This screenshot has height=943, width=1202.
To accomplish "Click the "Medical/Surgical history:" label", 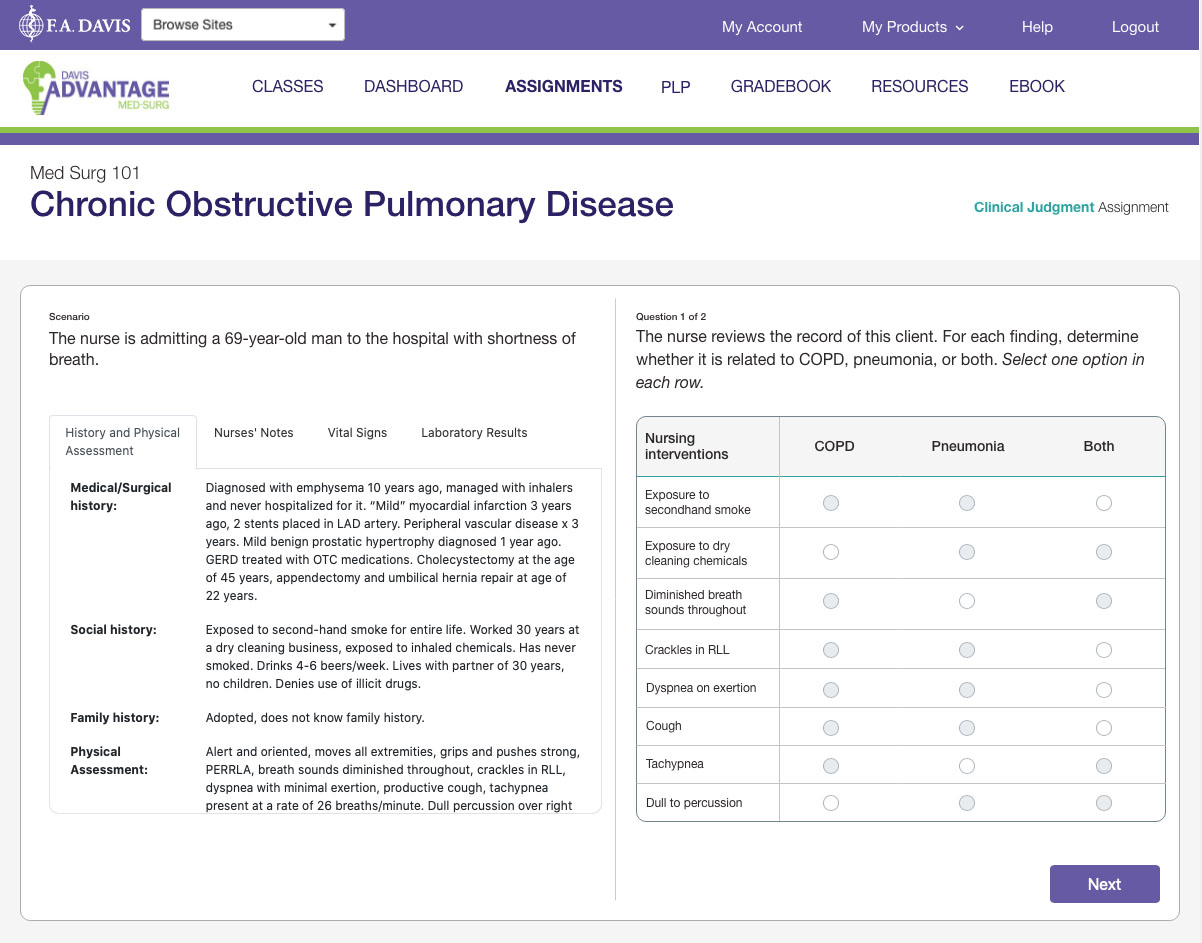I will (x=121, y=497).
